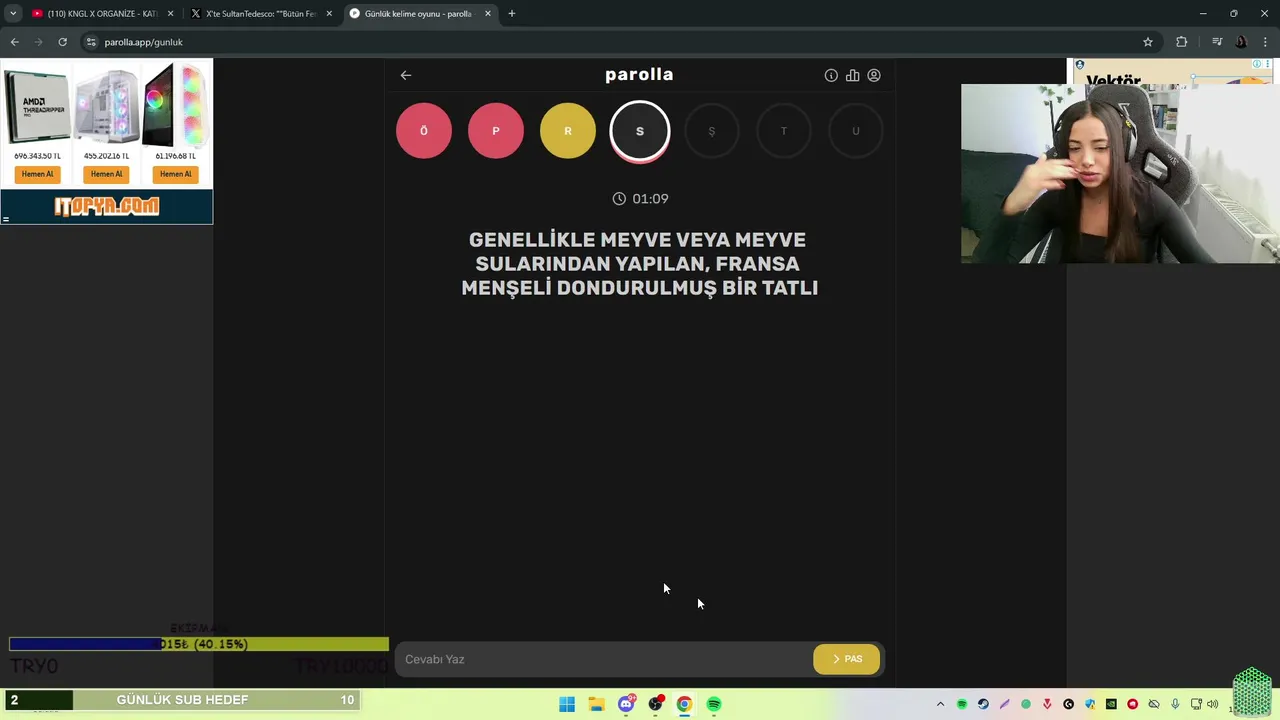The image size is (1280, 720).
Task: Open the Windows Start button
Action: click(567, 704)
